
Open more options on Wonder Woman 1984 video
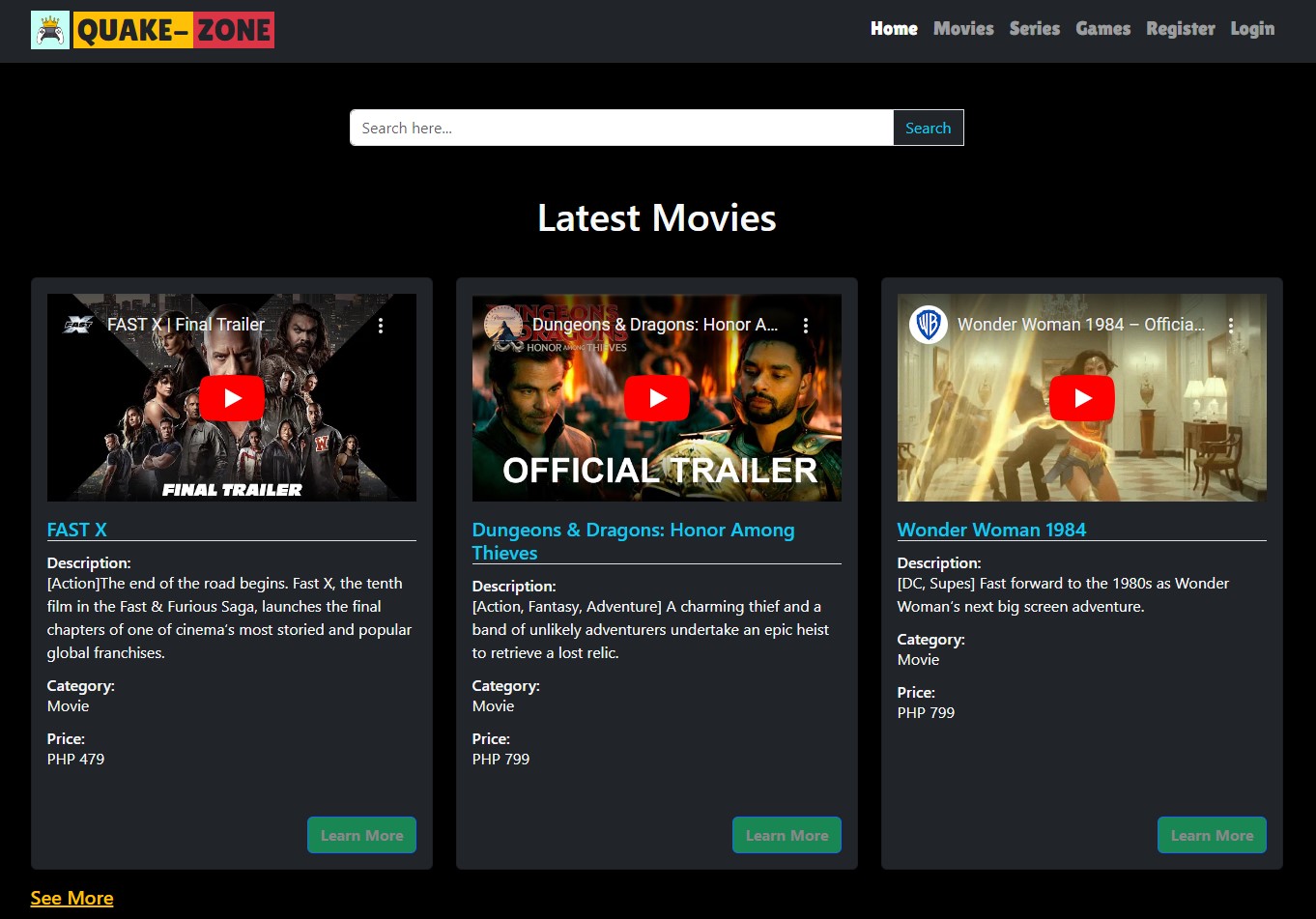[x=1231, y=326]
